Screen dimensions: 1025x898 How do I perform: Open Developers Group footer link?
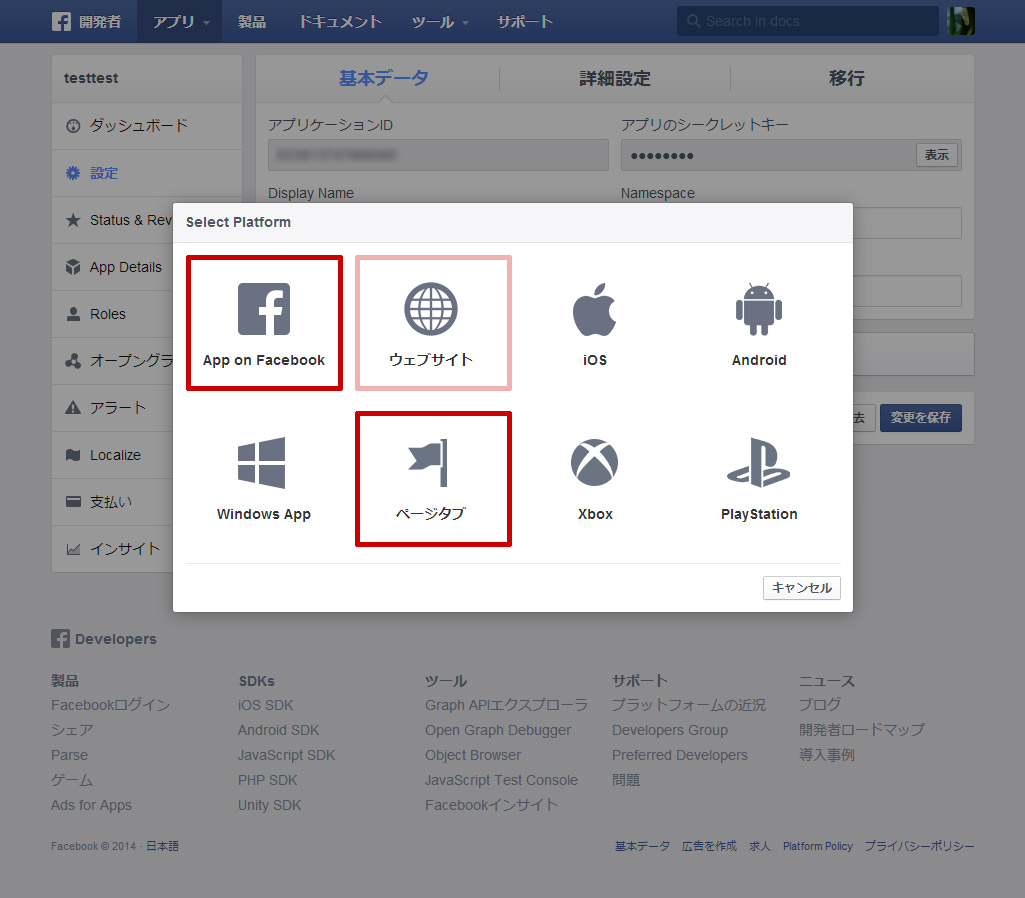click(670, 730)
